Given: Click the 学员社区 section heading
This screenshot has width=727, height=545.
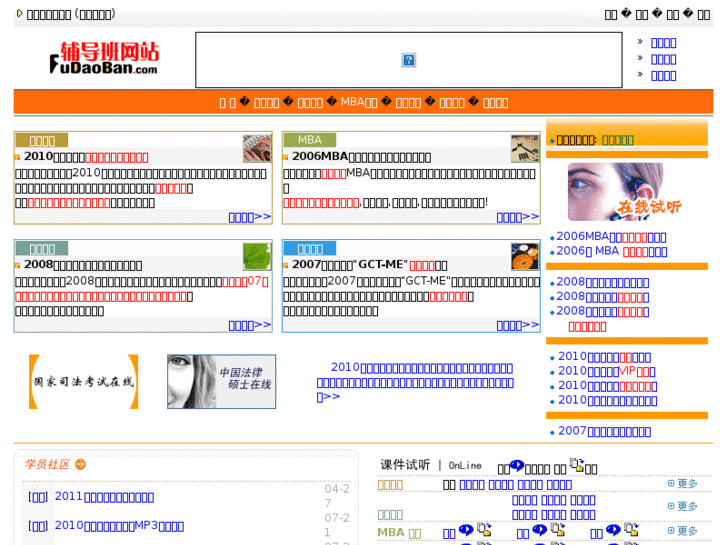Looking at the screenshot, I should pyautogui.click(x=47, y=464).
